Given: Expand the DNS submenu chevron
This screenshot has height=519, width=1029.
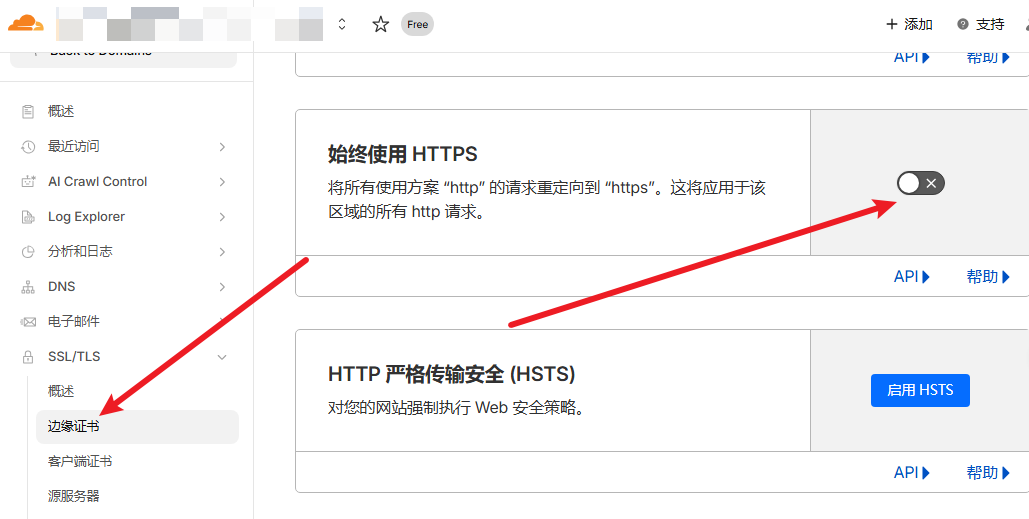Looking at the screenshot, I should pos(222,287).
